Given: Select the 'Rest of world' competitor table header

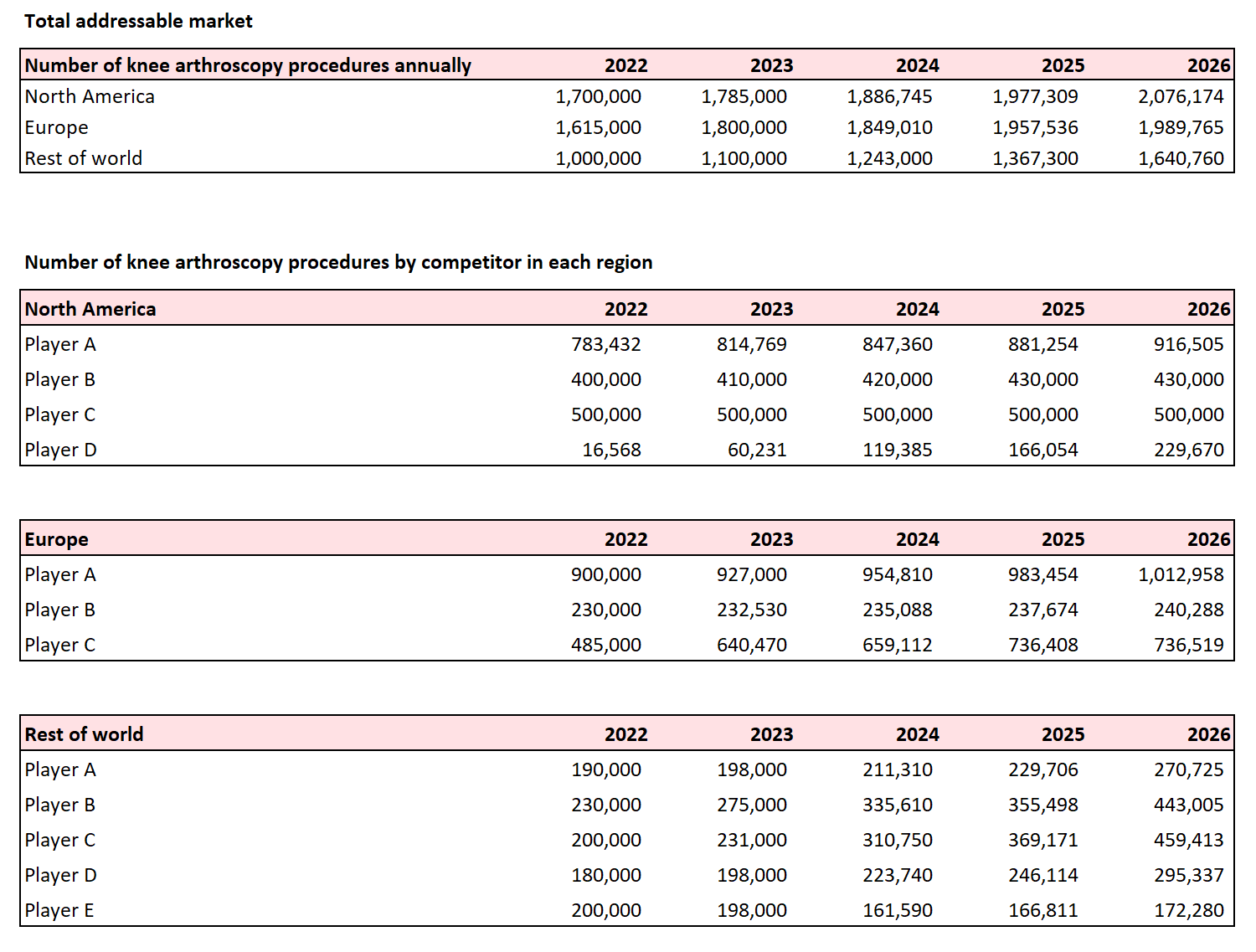Looking at the screenshot, I should point(84,734).
